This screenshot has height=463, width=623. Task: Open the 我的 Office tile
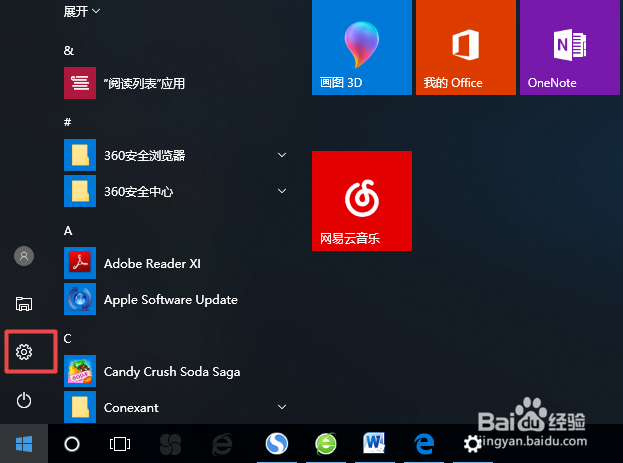pos(466,47)
